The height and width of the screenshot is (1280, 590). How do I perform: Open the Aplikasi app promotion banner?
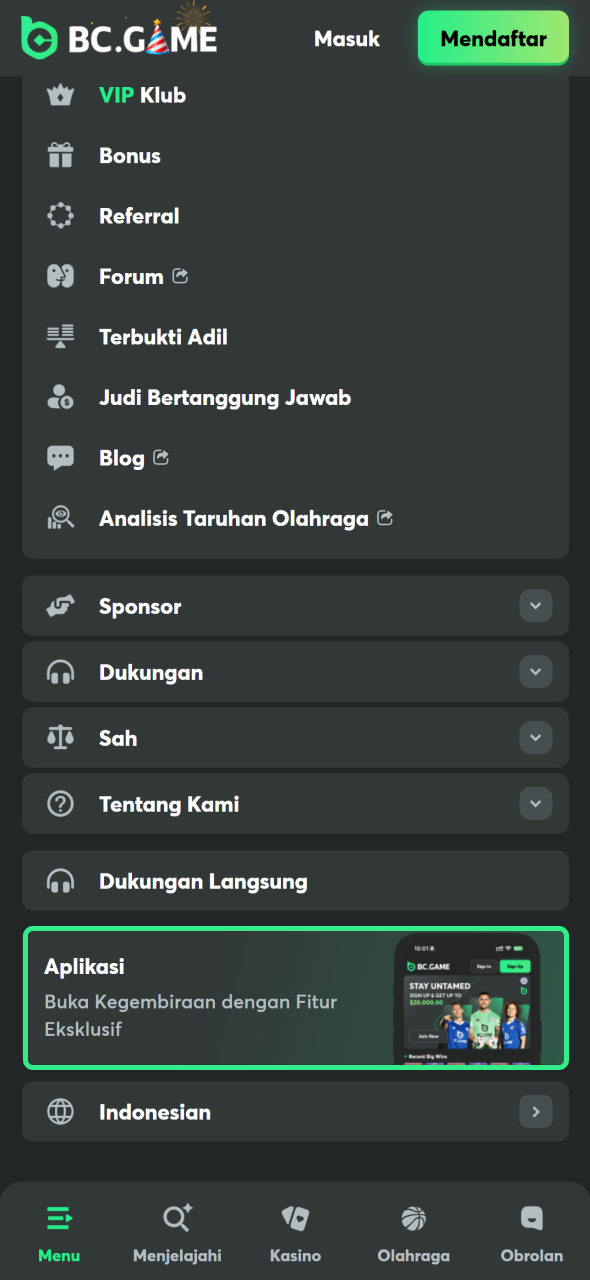coord(295,998)
